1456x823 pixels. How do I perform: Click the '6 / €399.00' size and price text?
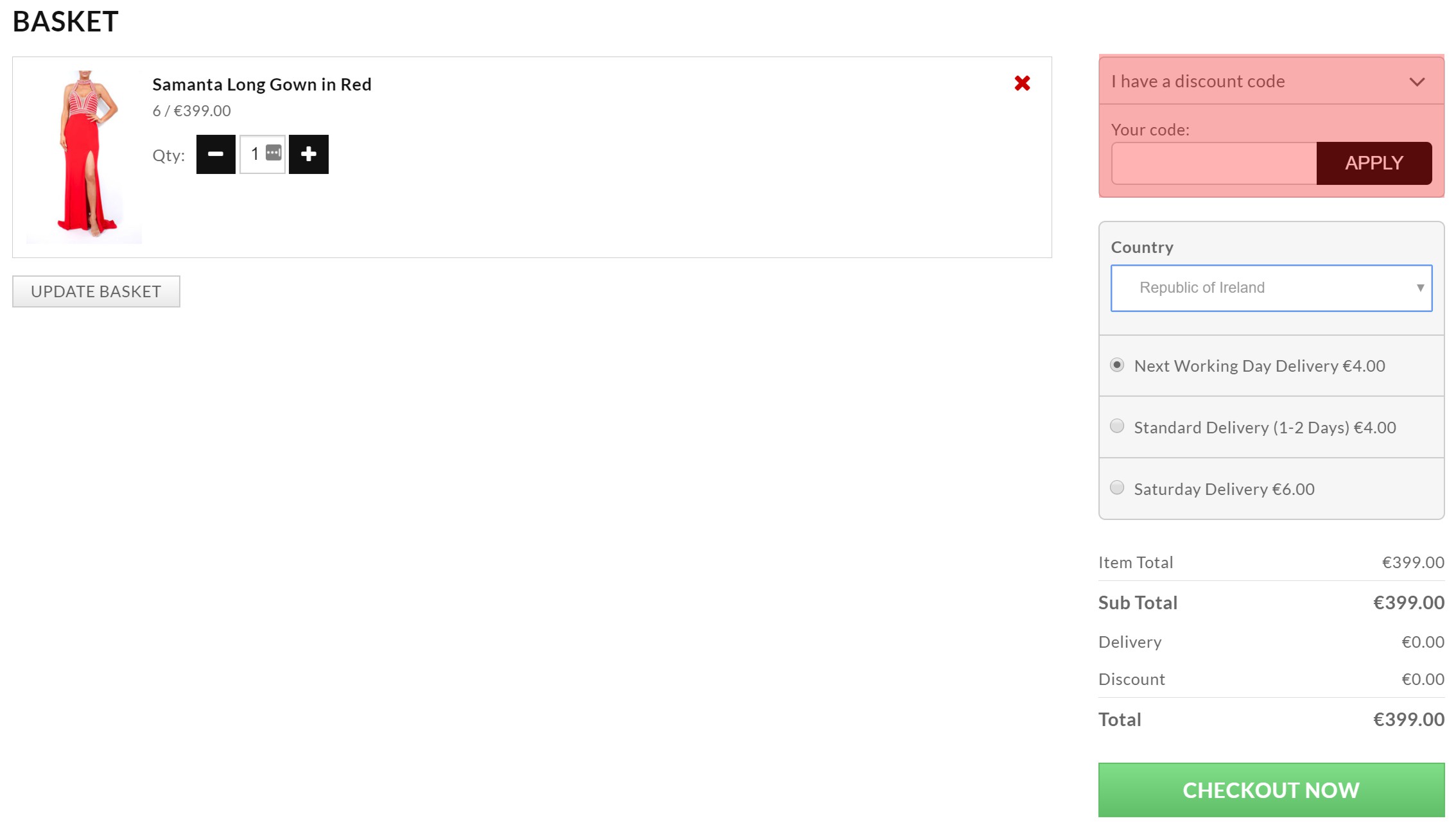coord(191,110)
